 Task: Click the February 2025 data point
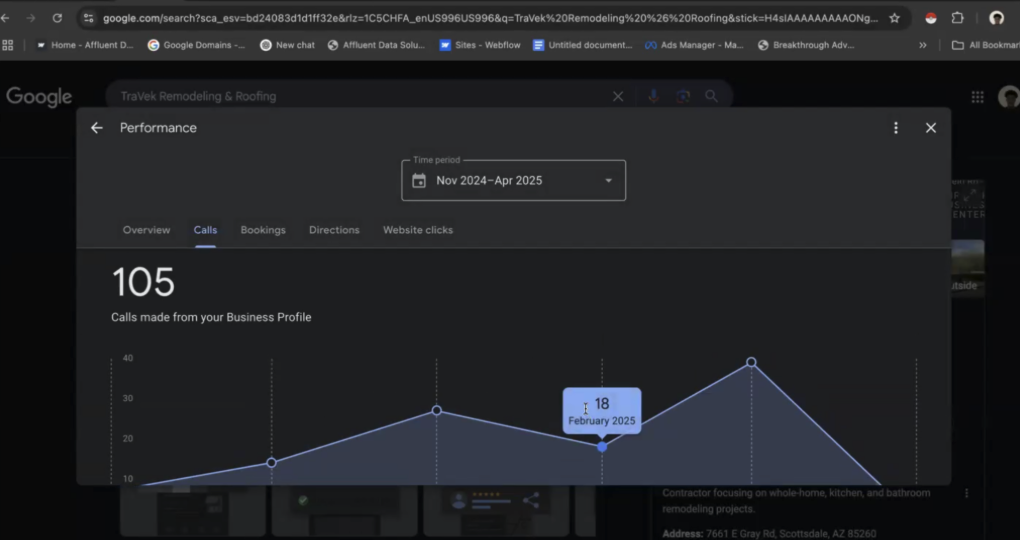tap(602, 446)
